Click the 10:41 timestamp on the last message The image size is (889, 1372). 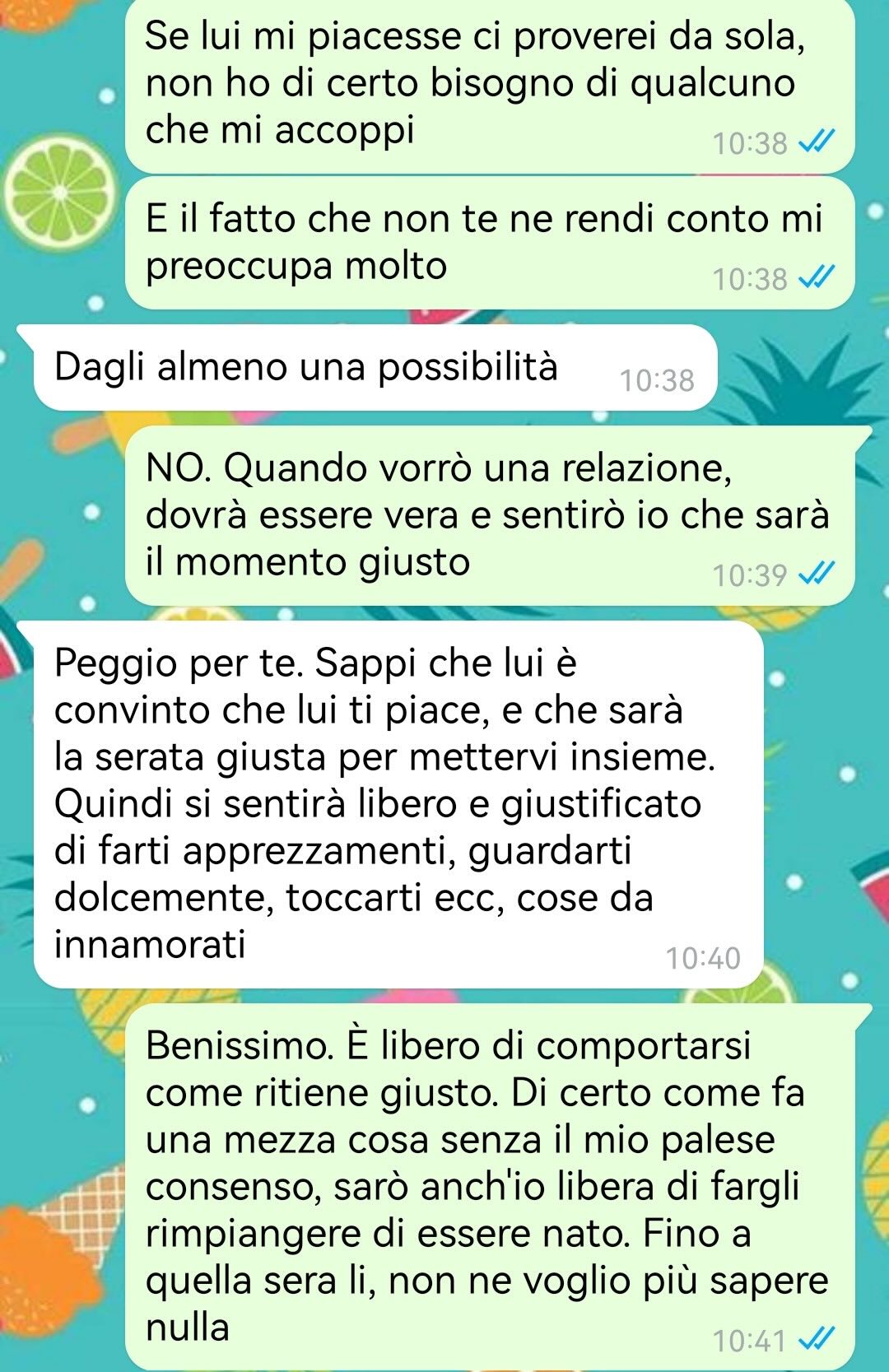tap(750, 1341)
